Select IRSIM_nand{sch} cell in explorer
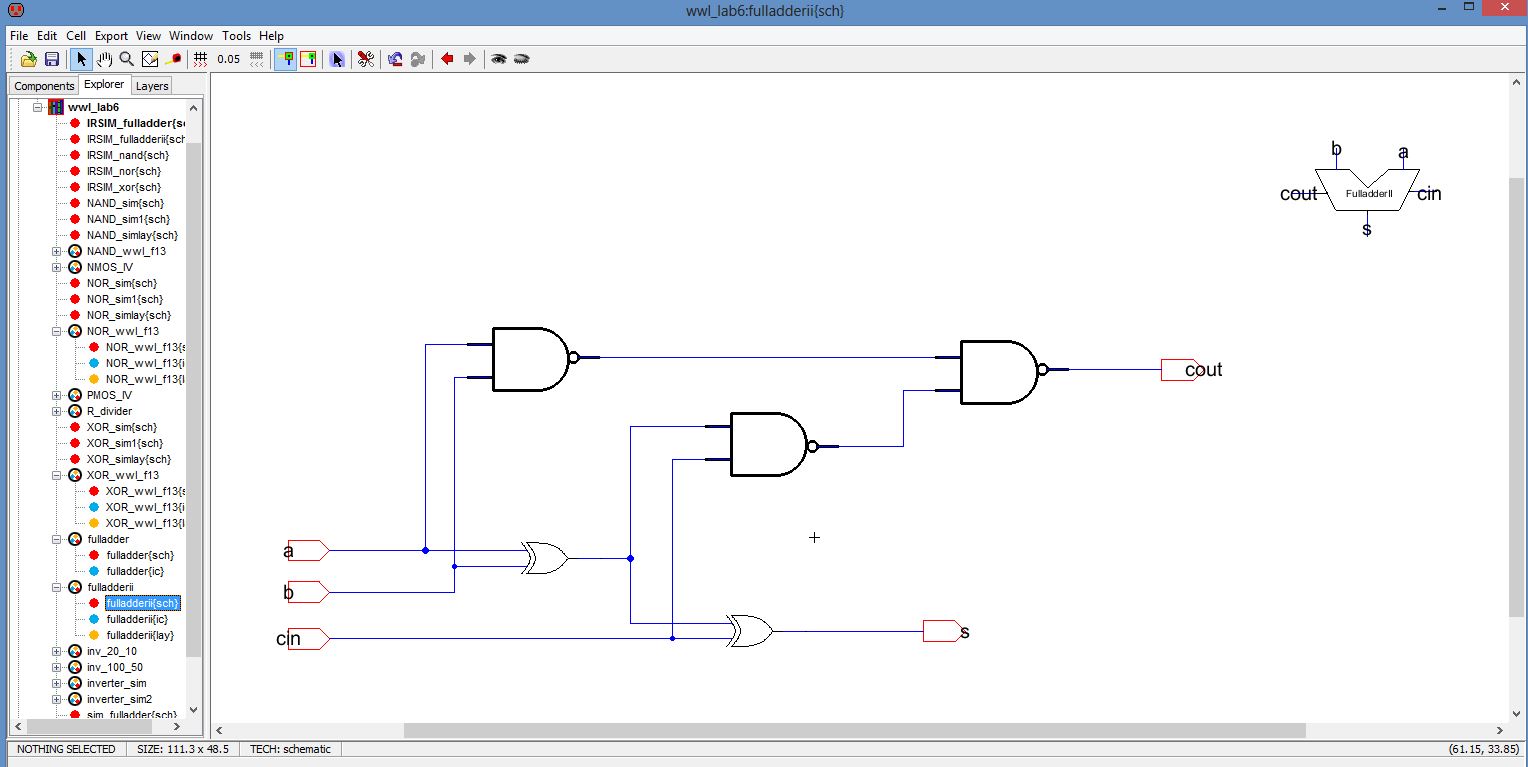 click(x=127, y=155)
